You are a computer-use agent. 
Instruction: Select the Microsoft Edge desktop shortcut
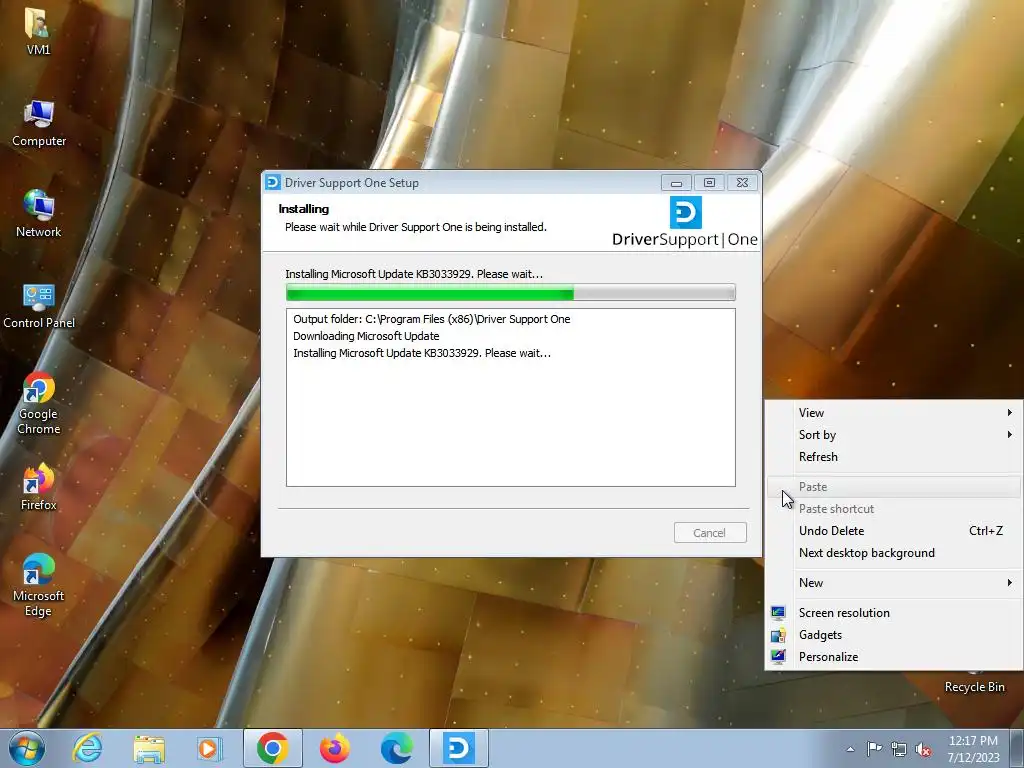tap(39, 585)
